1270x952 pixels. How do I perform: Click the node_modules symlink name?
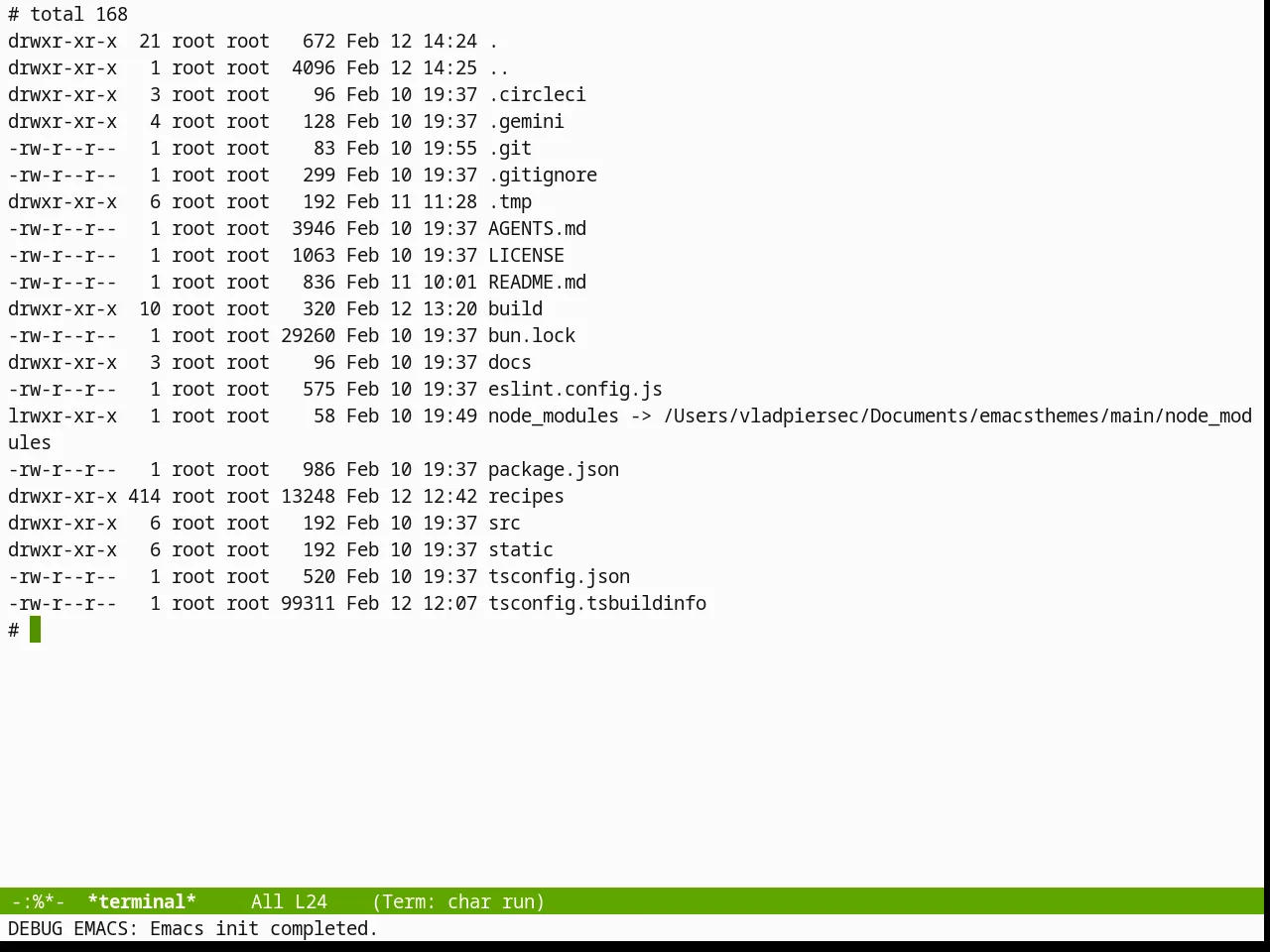[x=554, y=416]
